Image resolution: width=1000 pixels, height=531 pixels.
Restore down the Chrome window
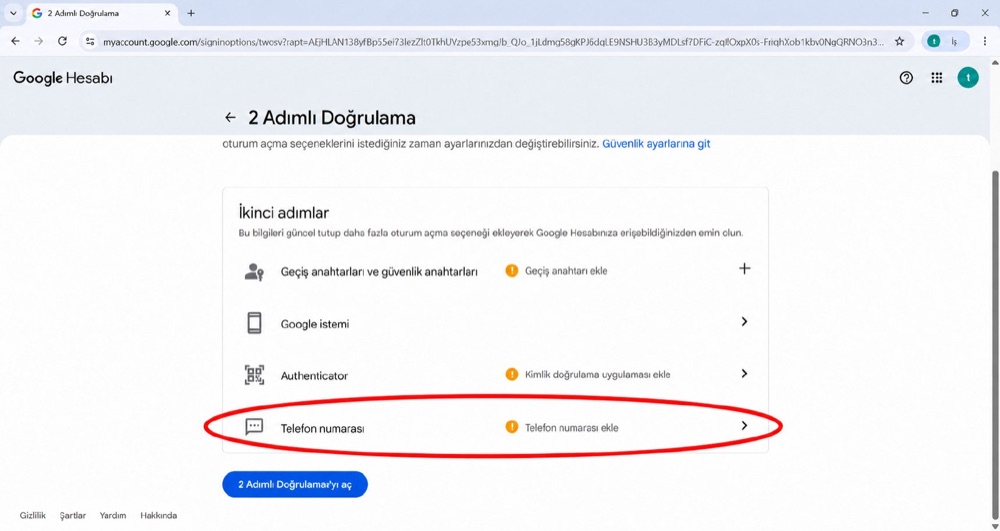(x=955, y=13)
